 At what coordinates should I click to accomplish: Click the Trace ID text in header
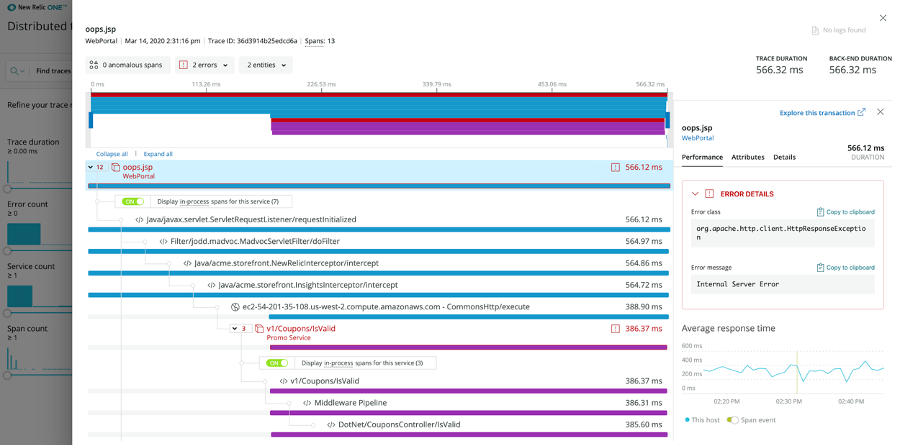pyautogui.click(x=253, y=41)
